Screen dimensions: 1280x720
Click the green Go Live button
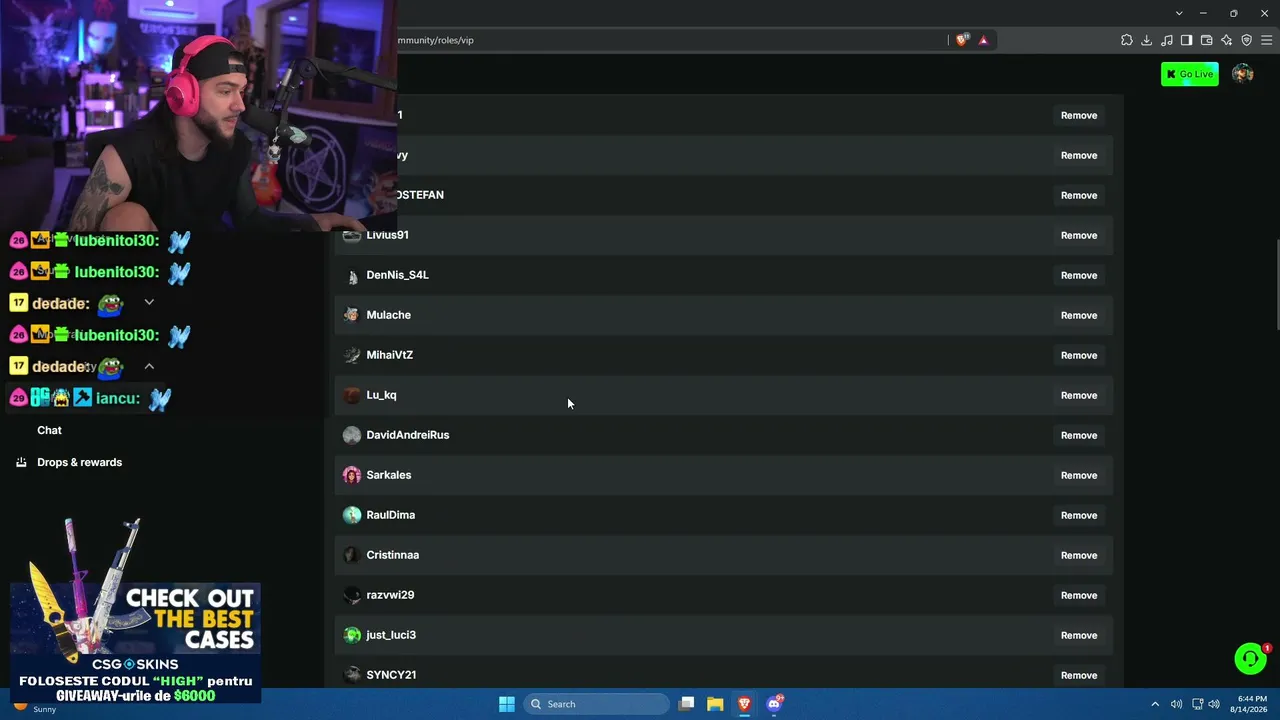(1190, 74)
